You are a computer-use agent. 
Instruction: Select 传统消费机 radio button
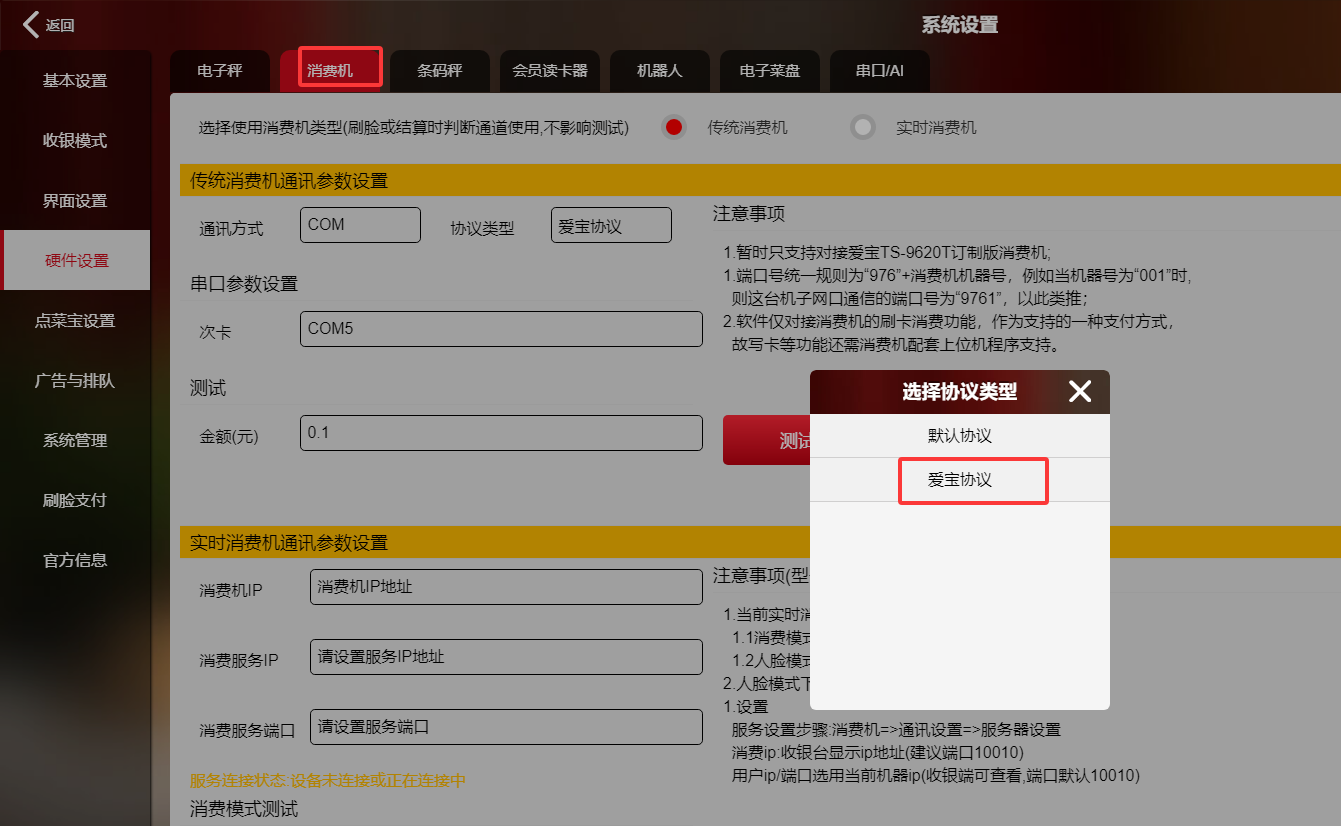(674, 127)
